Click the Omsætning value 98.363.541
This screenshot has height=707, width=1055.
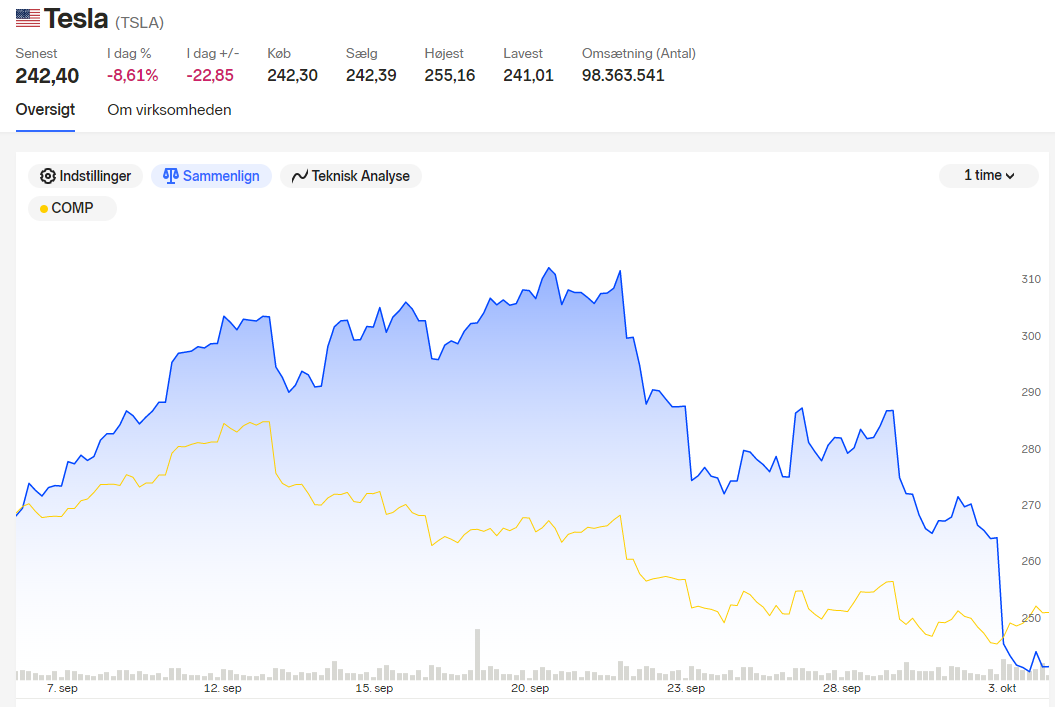(x=623, y=75)
